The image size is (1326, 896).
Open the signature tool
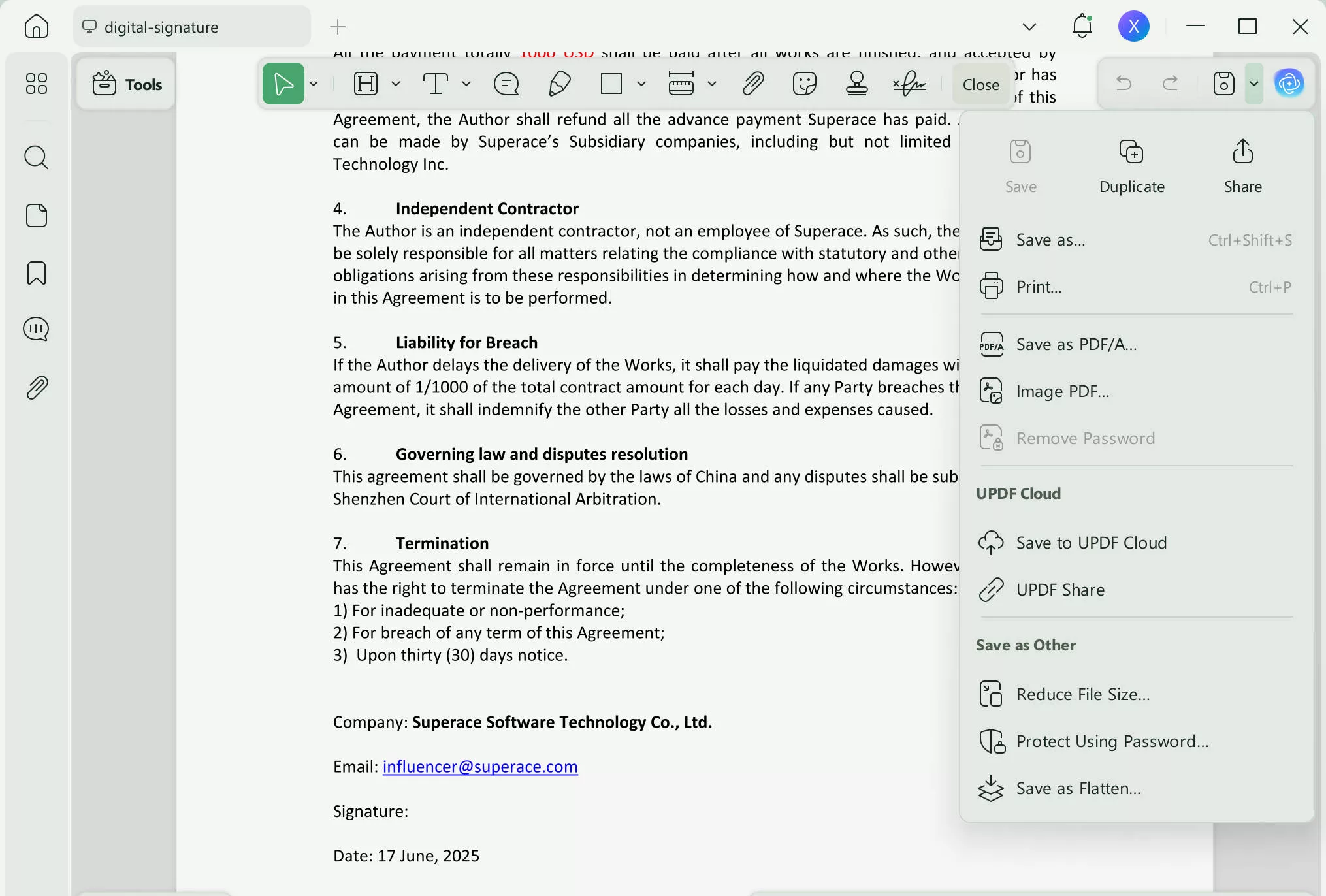pyautogui.click(x=909, y=84)
